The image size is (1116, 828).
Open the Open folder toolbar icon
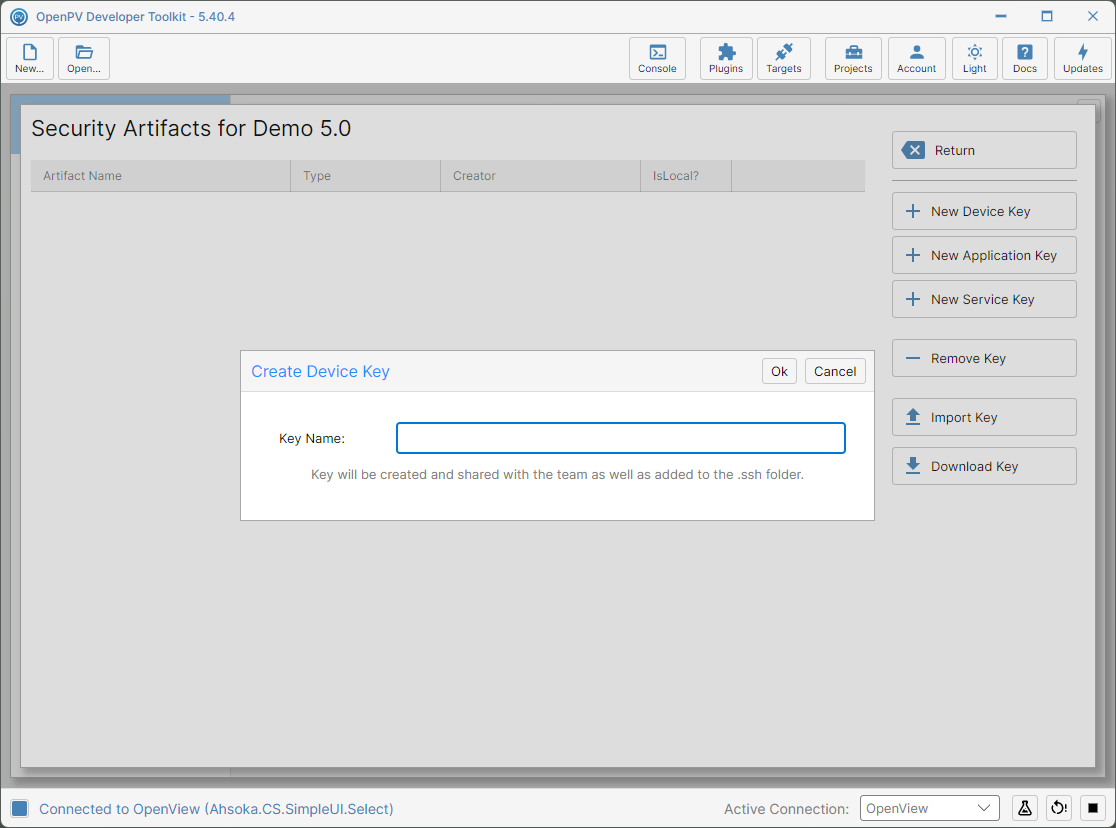tap(84, 58)
